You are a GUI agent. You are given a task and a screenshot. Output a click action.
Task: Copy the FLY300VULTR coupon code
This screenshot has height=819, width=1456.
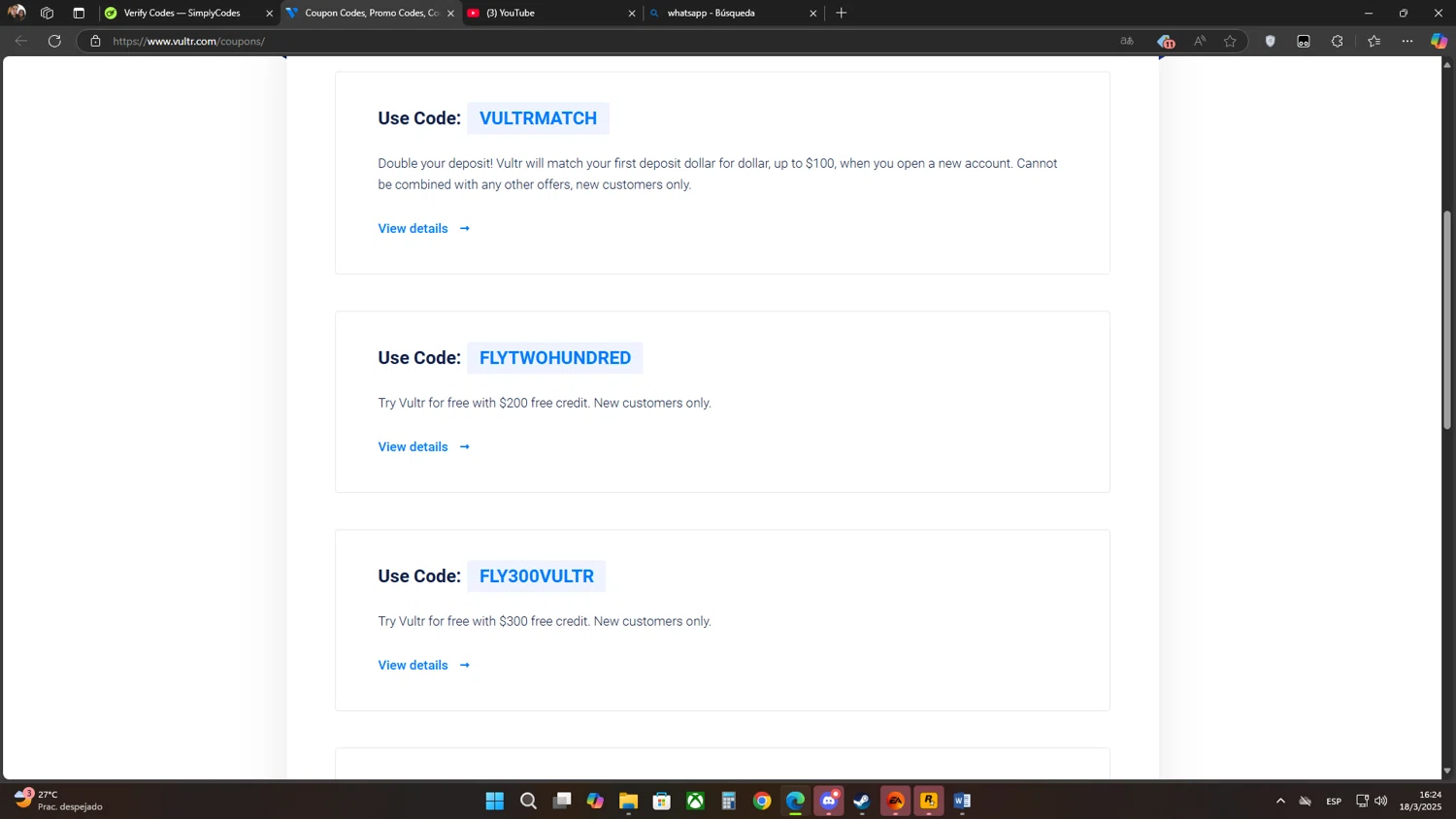click(x=537, y=576)
